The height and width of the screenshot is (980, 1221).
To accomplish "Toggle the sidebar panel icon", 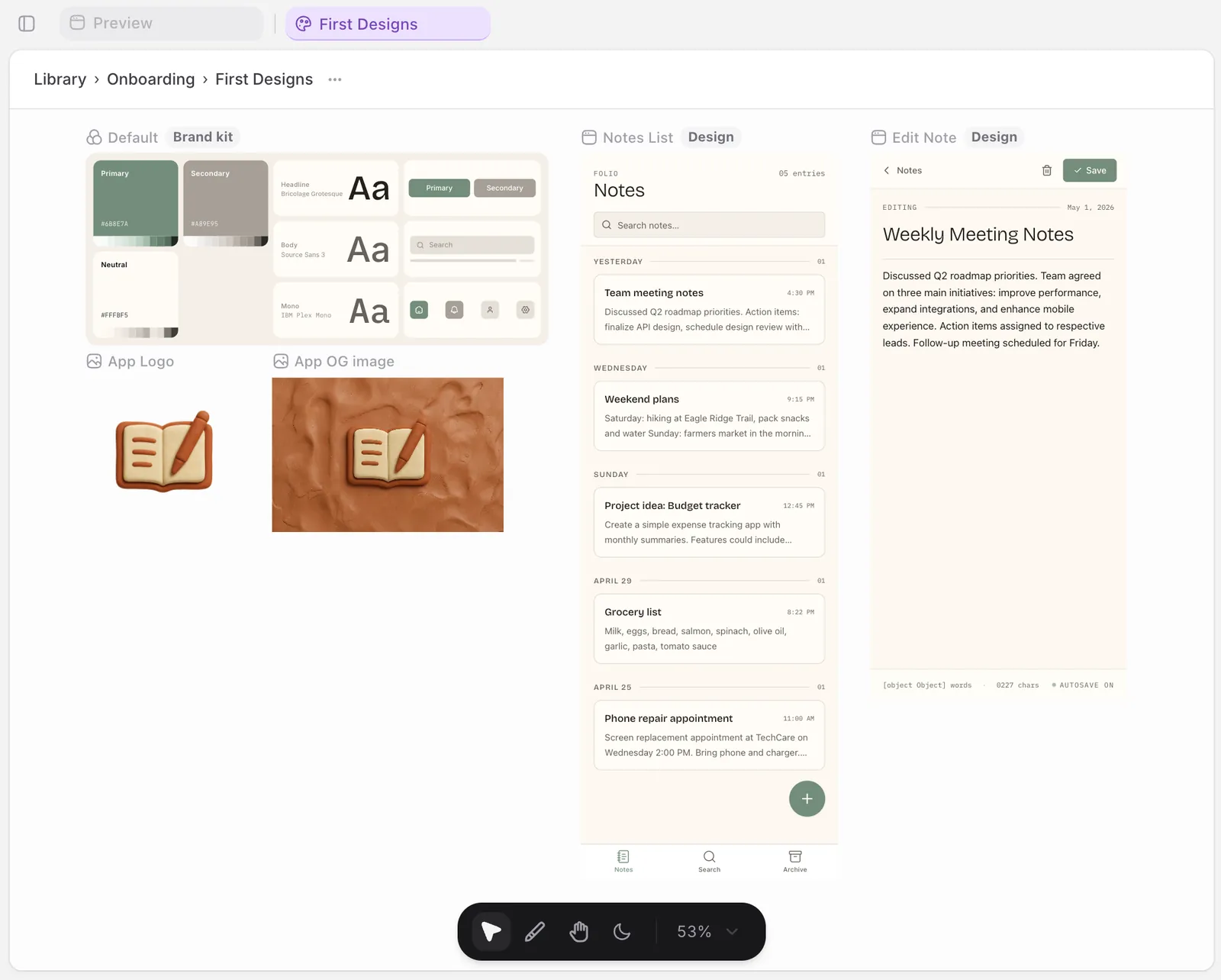I will point(27,24).
